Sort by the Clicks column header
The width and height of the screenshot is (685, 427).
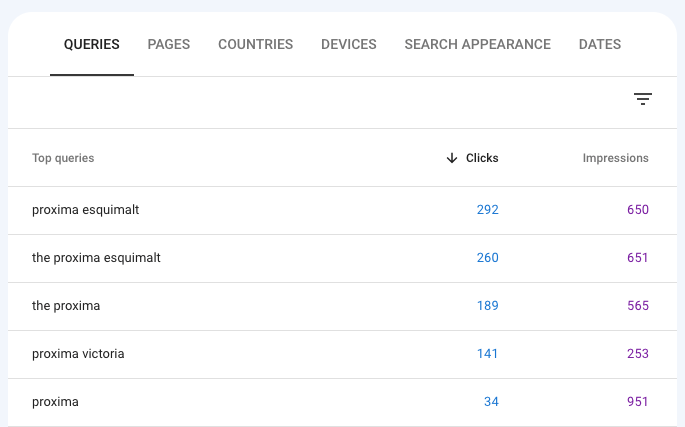pyautogui.click(x=482, y=158)
